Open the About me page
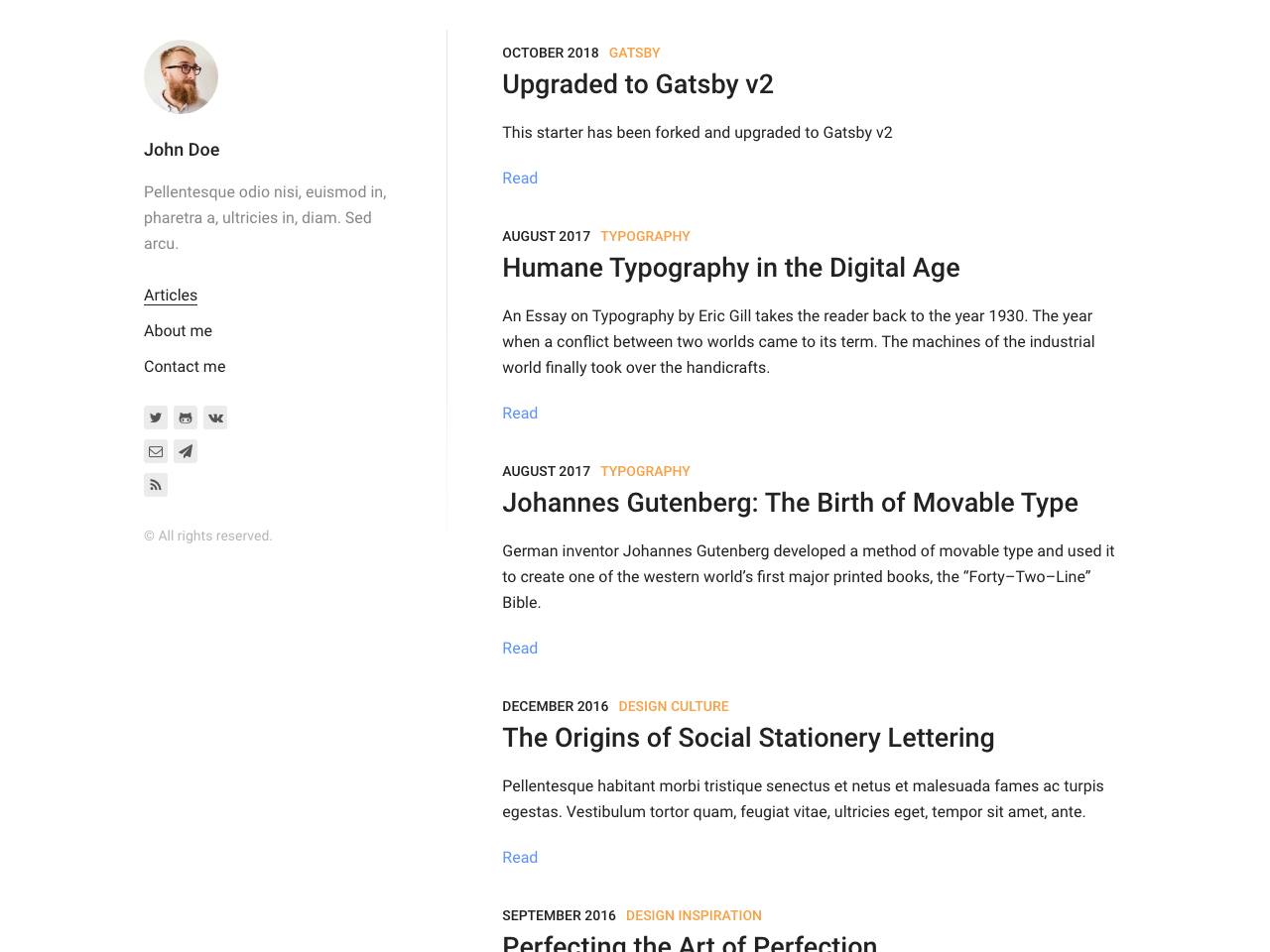The image size is (1270, 952). coord(178,331)
